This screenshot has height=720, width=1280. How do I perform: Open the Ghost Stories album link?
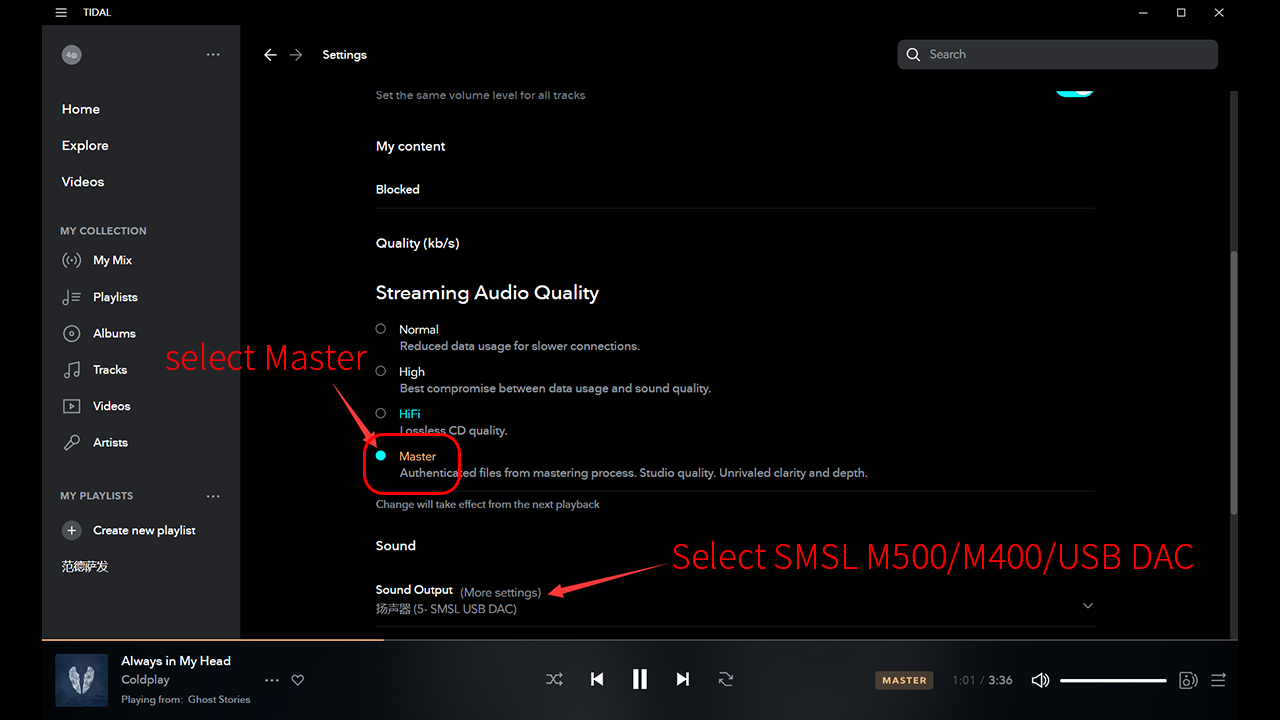click(219, 700)
